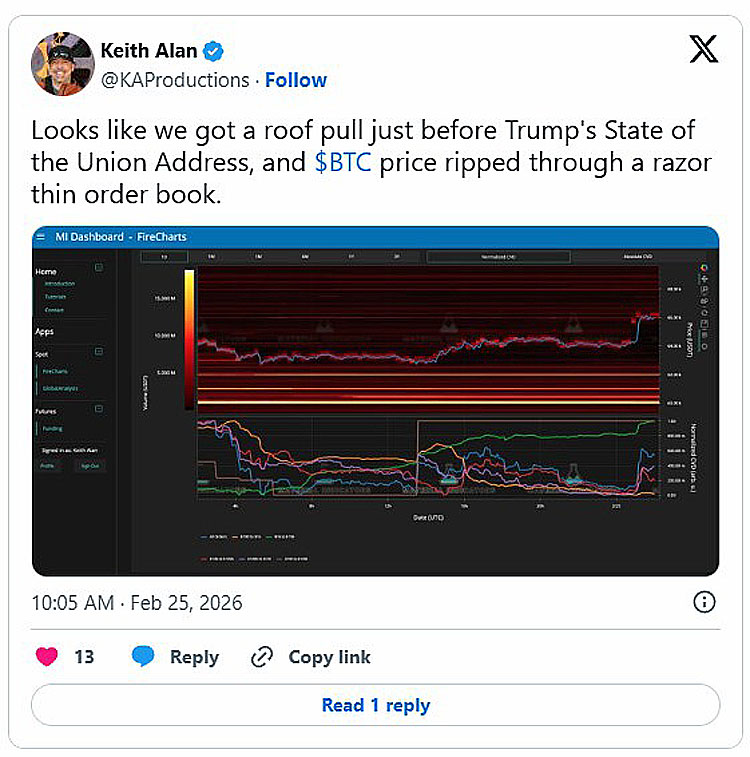Click the verified badge beside Keith Alan
The height and width of the screenshot is (757, 750).
[x=214, y=51]
